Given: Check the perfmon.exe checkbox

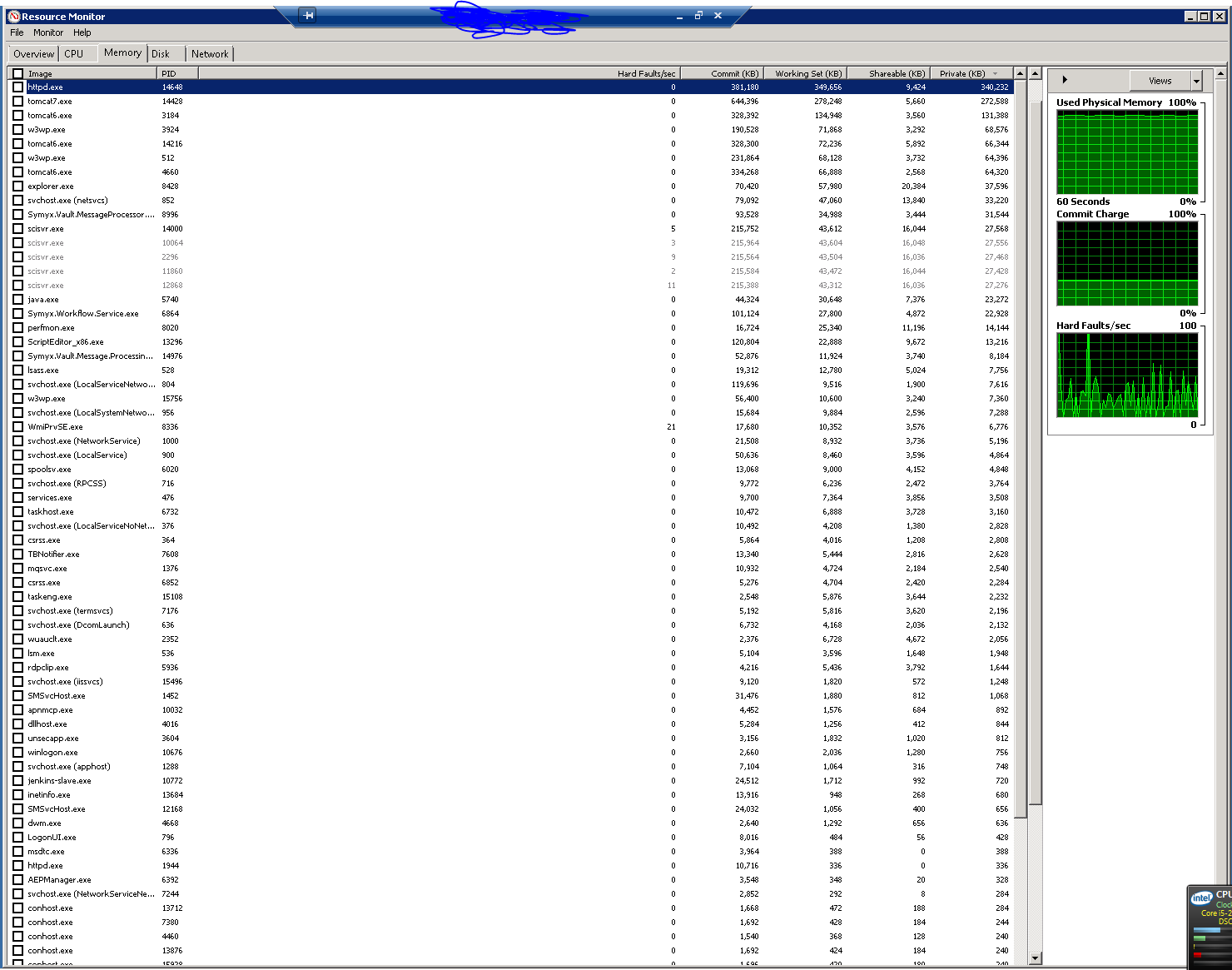Looking at the screenshot, I should pos(18,327).
